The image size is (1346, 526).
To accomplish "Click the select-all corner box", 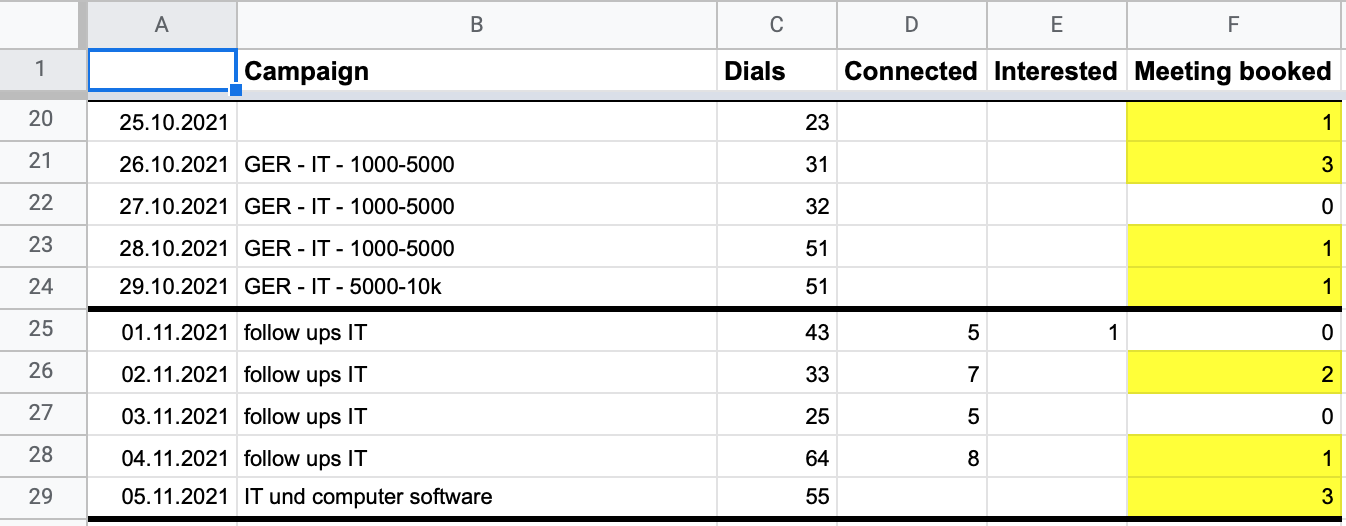I will (x=41, y=25).
